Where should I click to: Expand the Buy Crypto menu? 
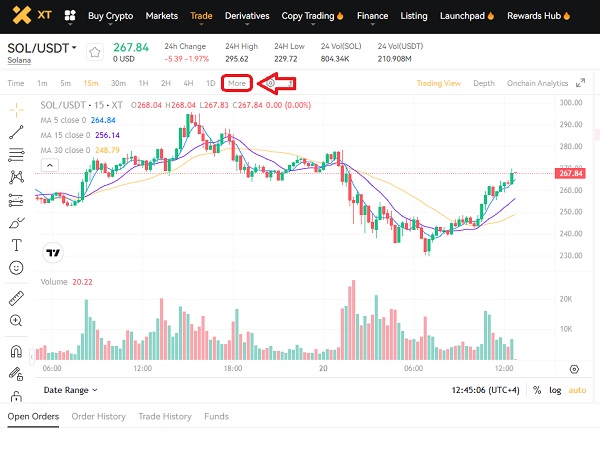click(x=111, y=16)
